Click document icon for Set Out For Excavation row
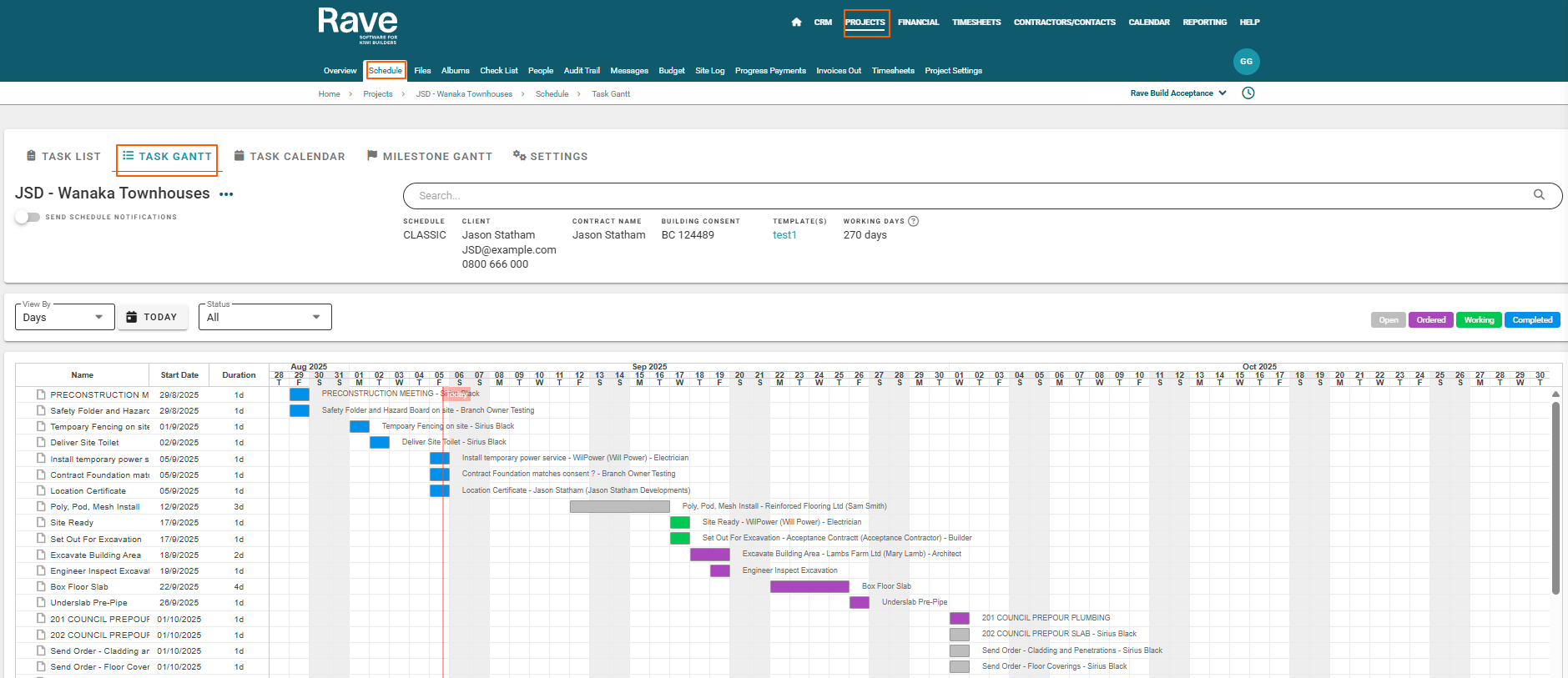This screenshot has height=678, width=1568. [41, 539]
